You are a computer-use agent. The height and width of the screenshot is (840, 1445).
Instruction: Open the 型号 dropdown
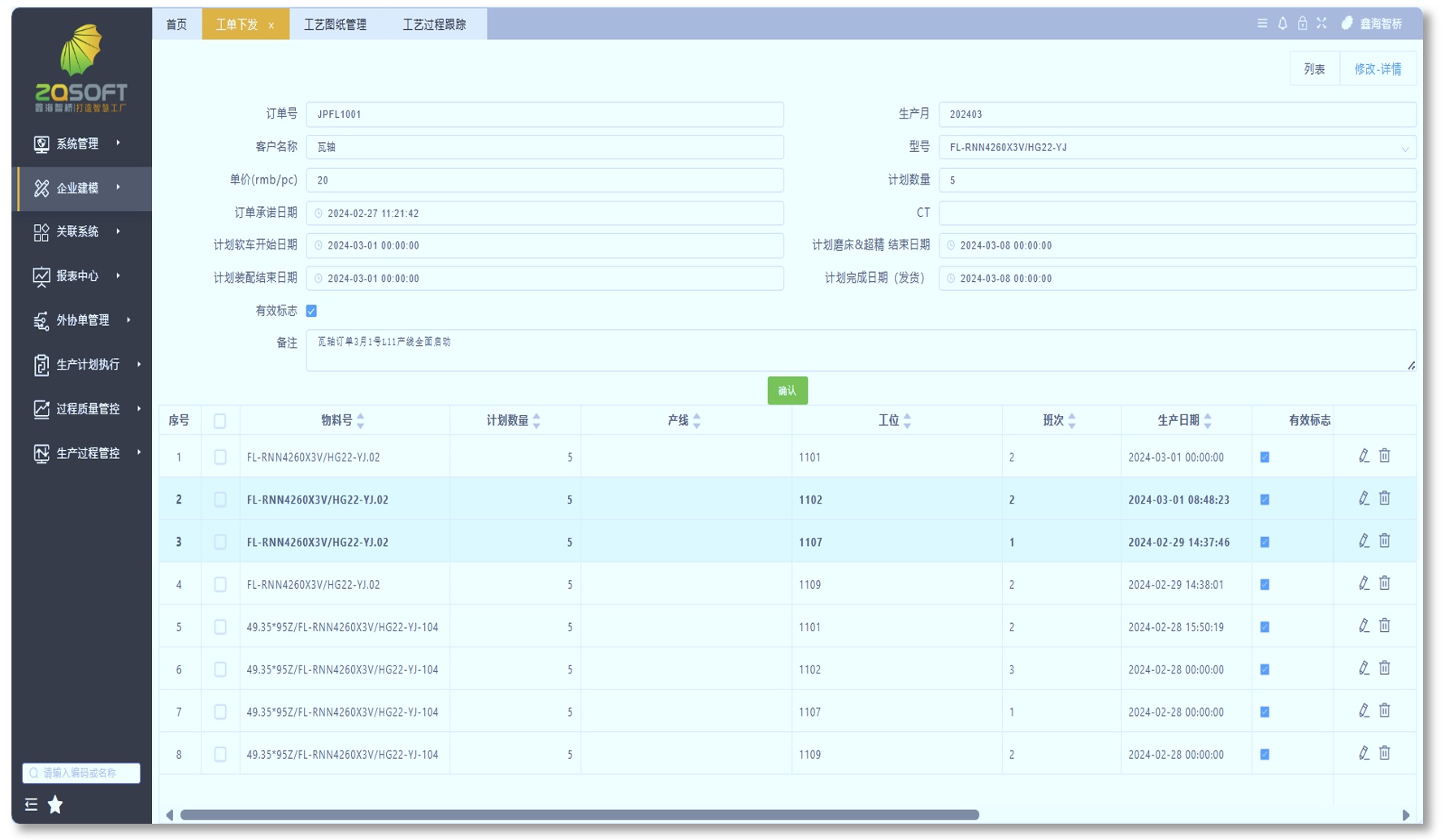(1177, 148)
